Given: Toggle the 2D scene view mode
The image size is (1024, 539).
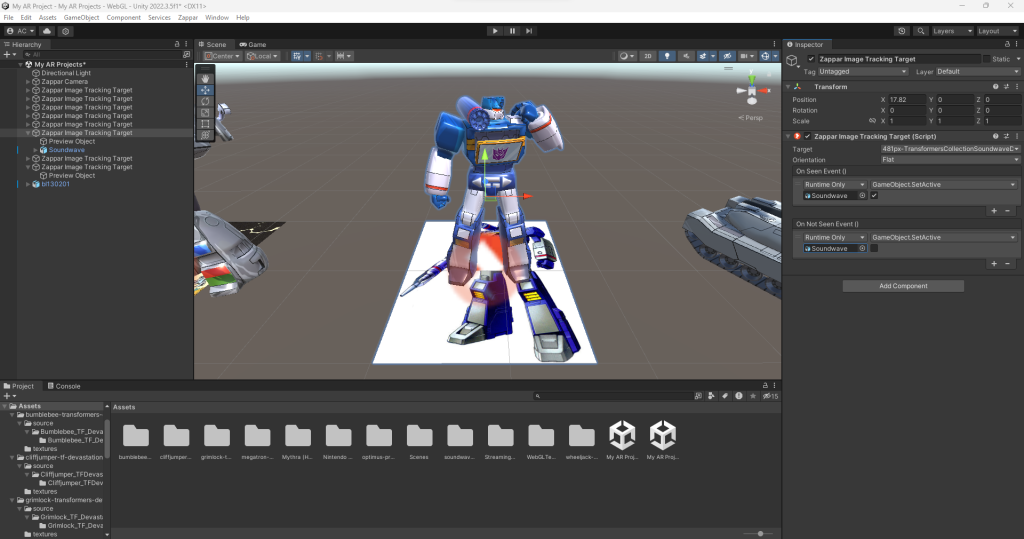Looking at the screenshot, I should coord(648,56).
